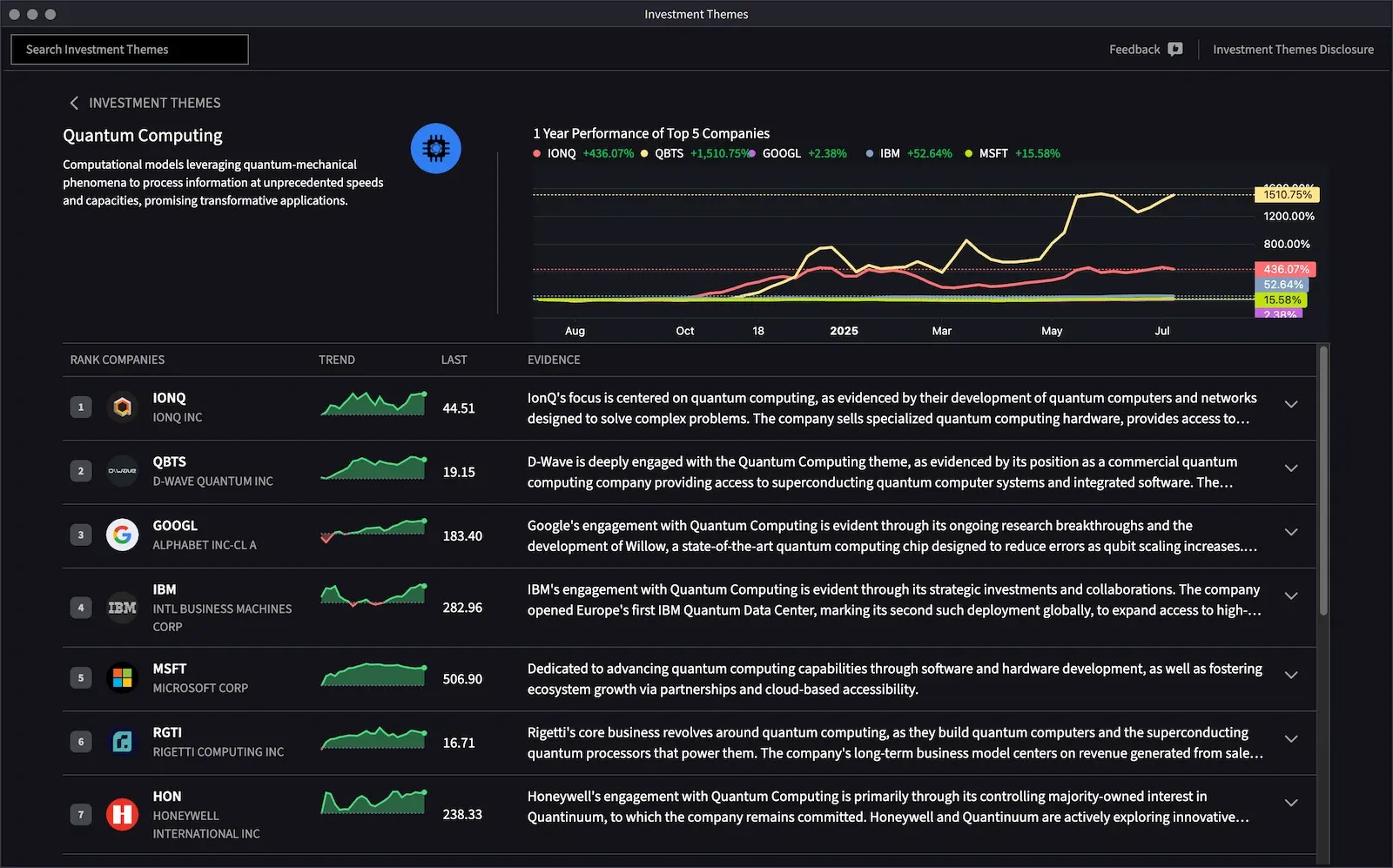Sort by the LAST column header
Screen dimensions: 1393x868
tap(454, 360)
